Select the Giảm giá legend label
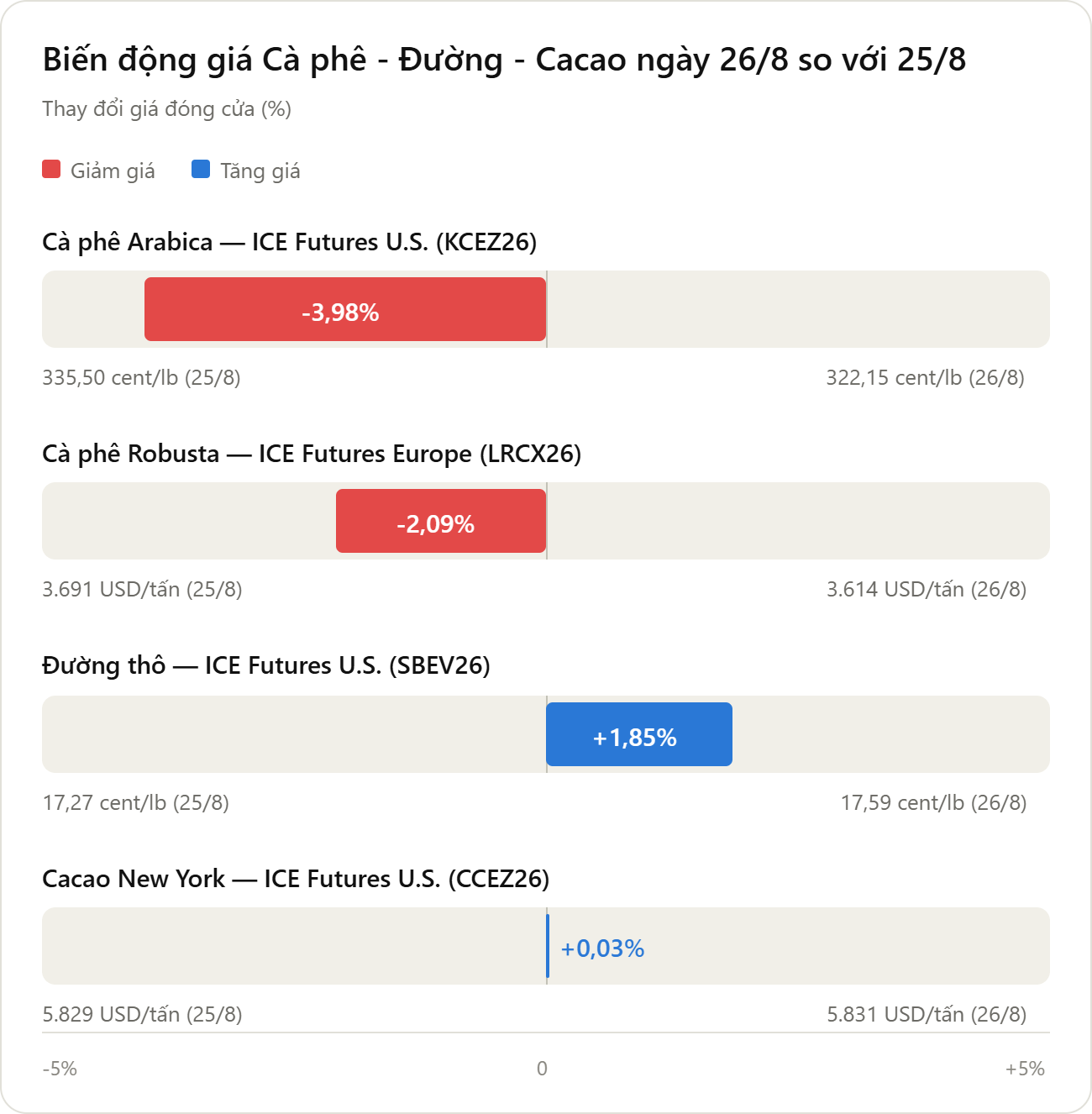 tap(113, 171)
